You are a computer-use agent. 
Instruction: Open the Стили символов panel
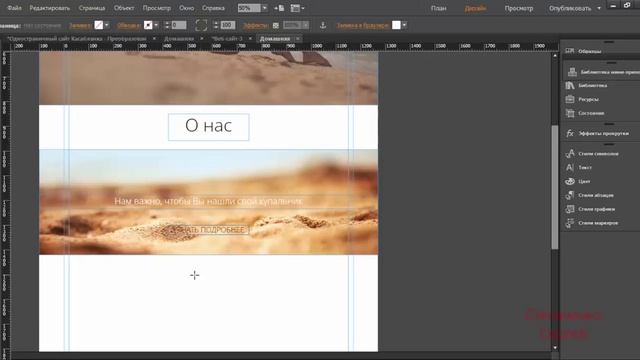pos(592,154)
